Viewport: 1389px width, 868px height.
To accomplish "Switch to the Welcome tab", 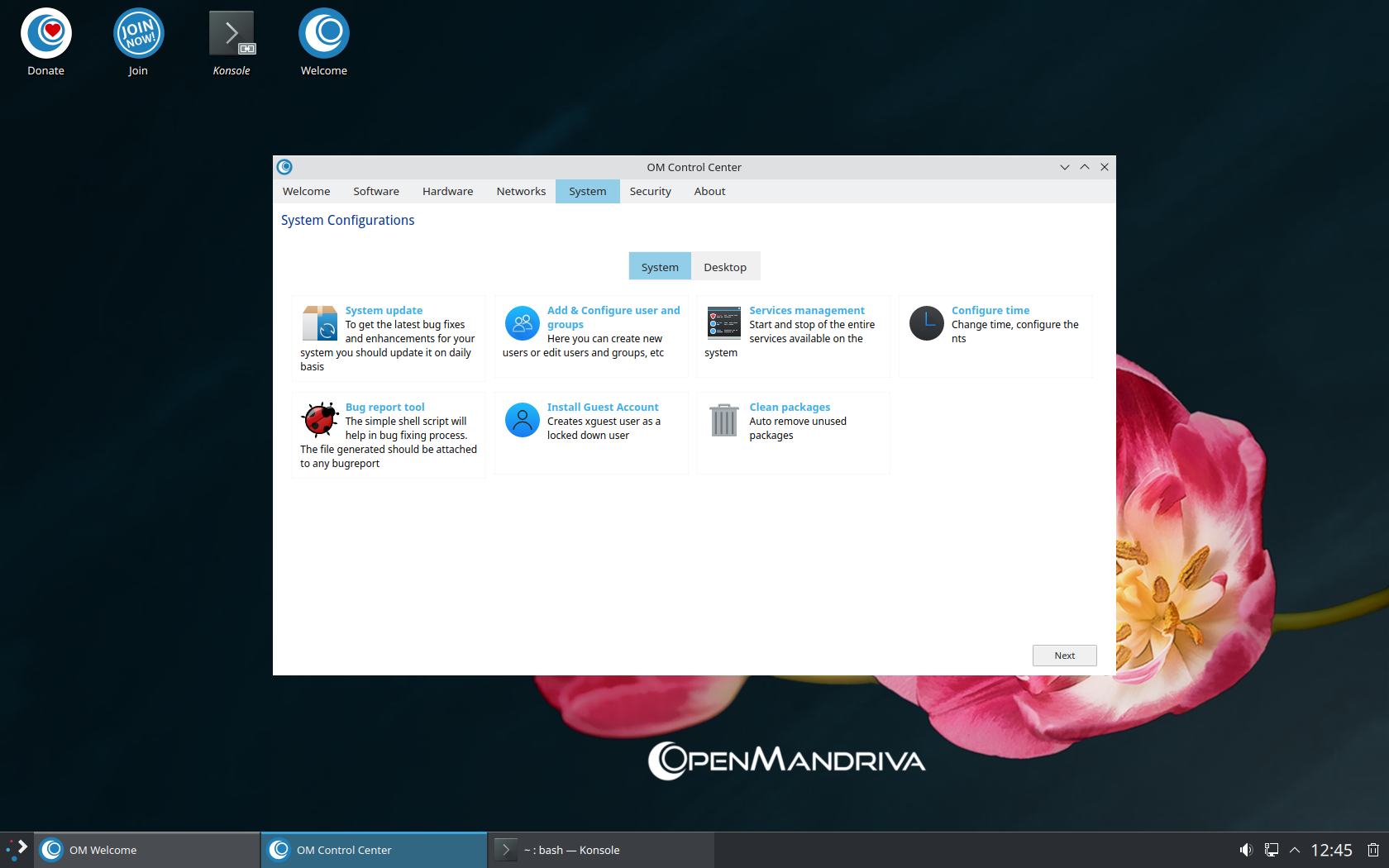I will tap(307, 191).
